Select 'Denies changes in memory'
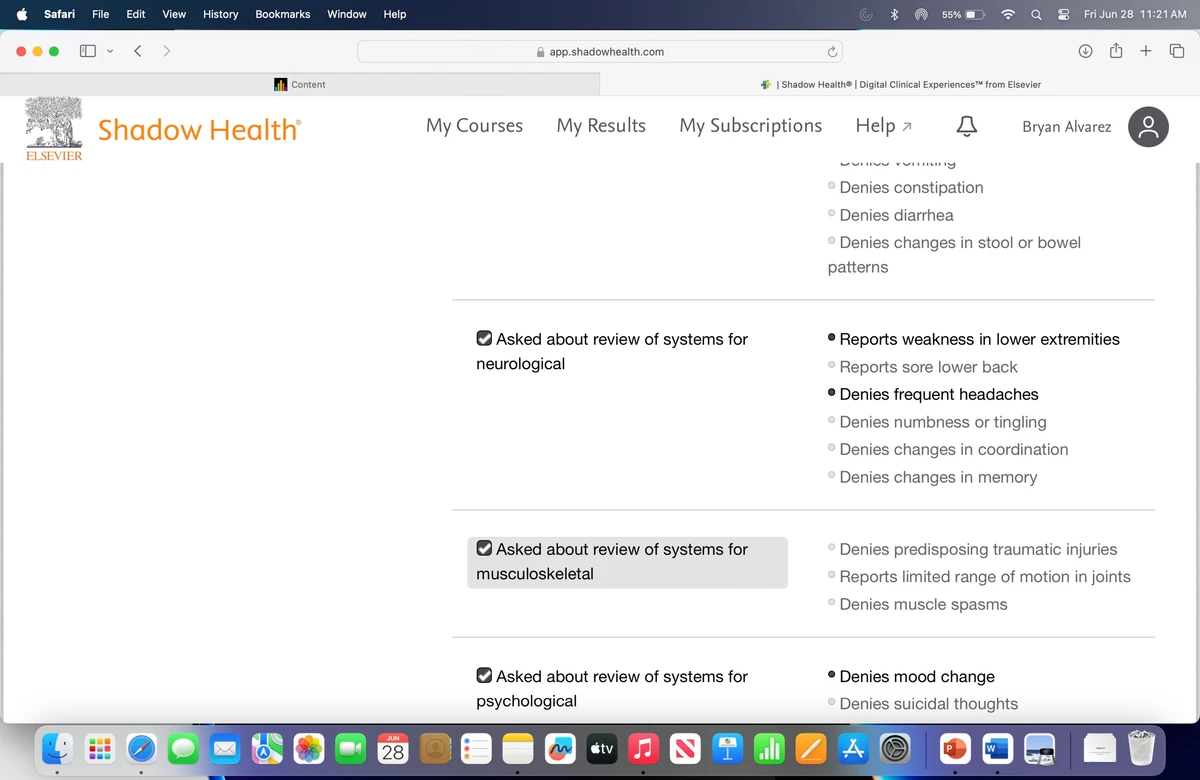1200x780 pixels. (938, 477)
